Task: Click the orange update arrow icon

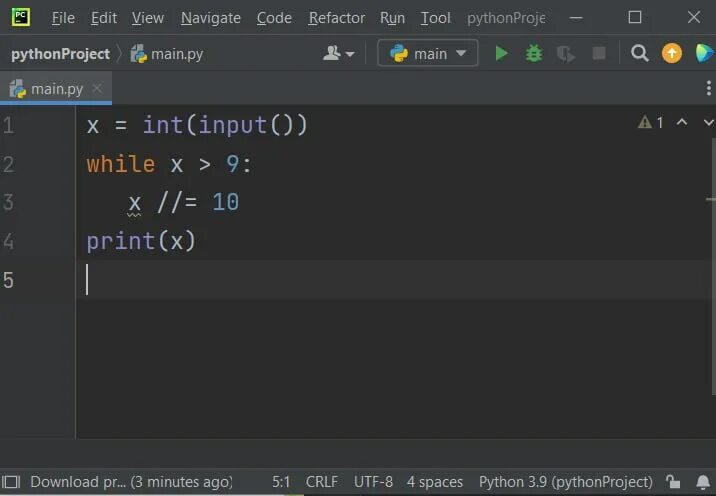Action: click(x=672, y=53)
